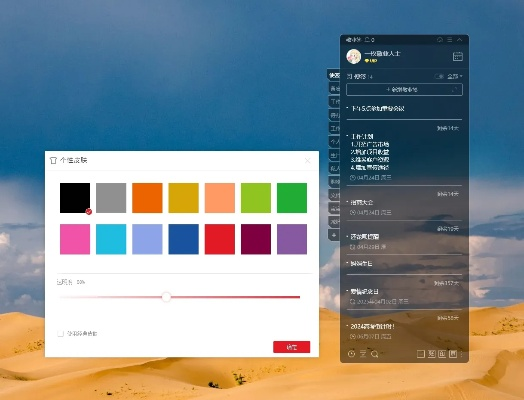The height and width of the screenshot is (400, 524).
Task: Click the blank square view icon at bottom
Action: click(421, 354)
